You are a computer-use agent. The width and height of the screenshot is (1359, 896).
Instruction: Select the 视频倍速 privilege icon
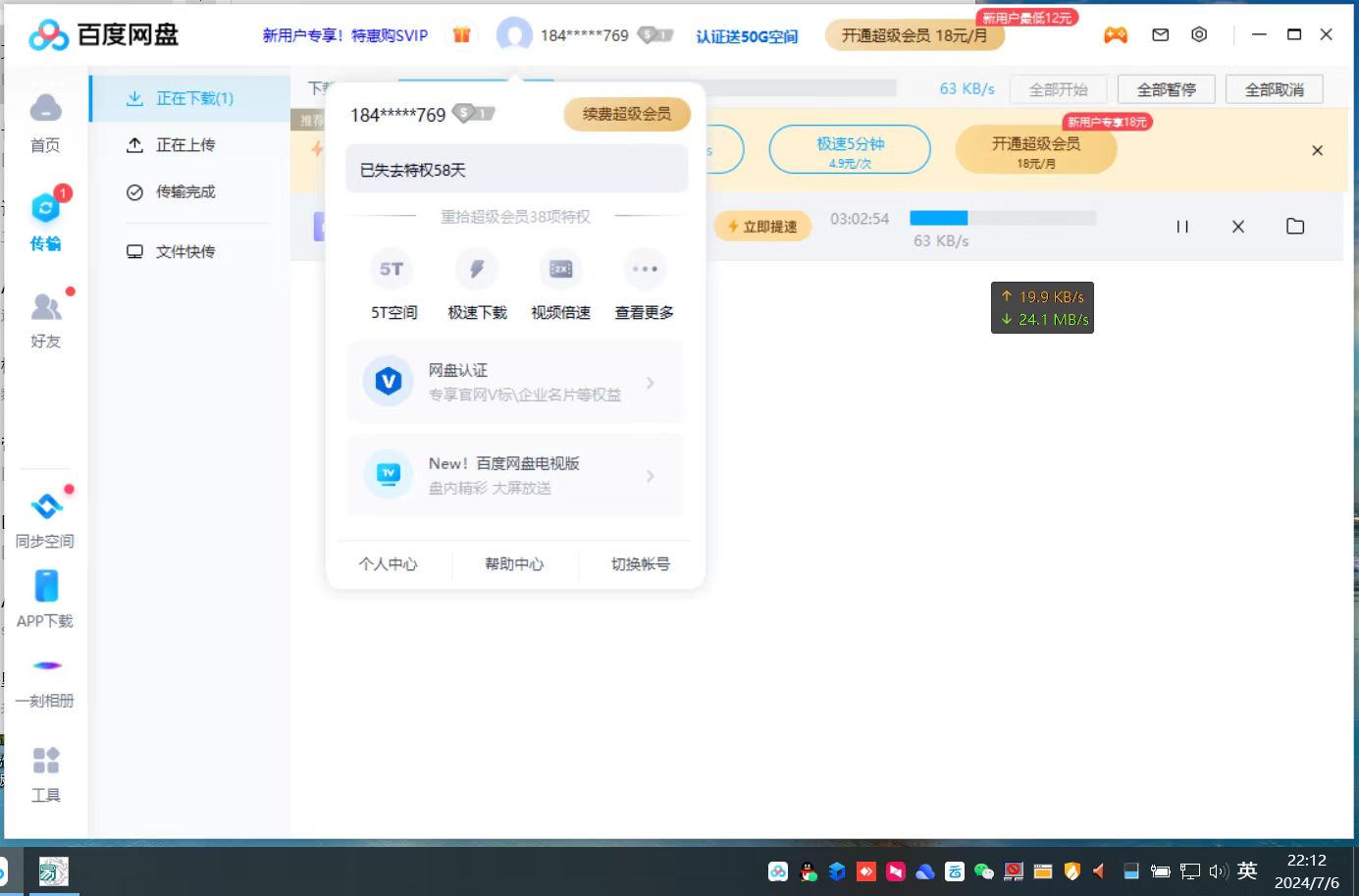click(560, 286)
